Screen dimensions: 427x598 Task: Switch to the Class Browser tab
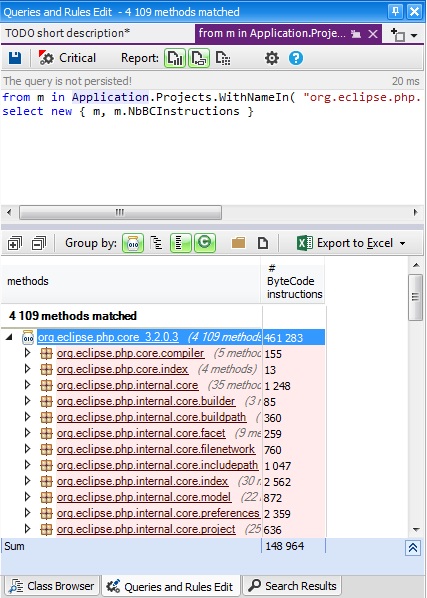(52, 586)
